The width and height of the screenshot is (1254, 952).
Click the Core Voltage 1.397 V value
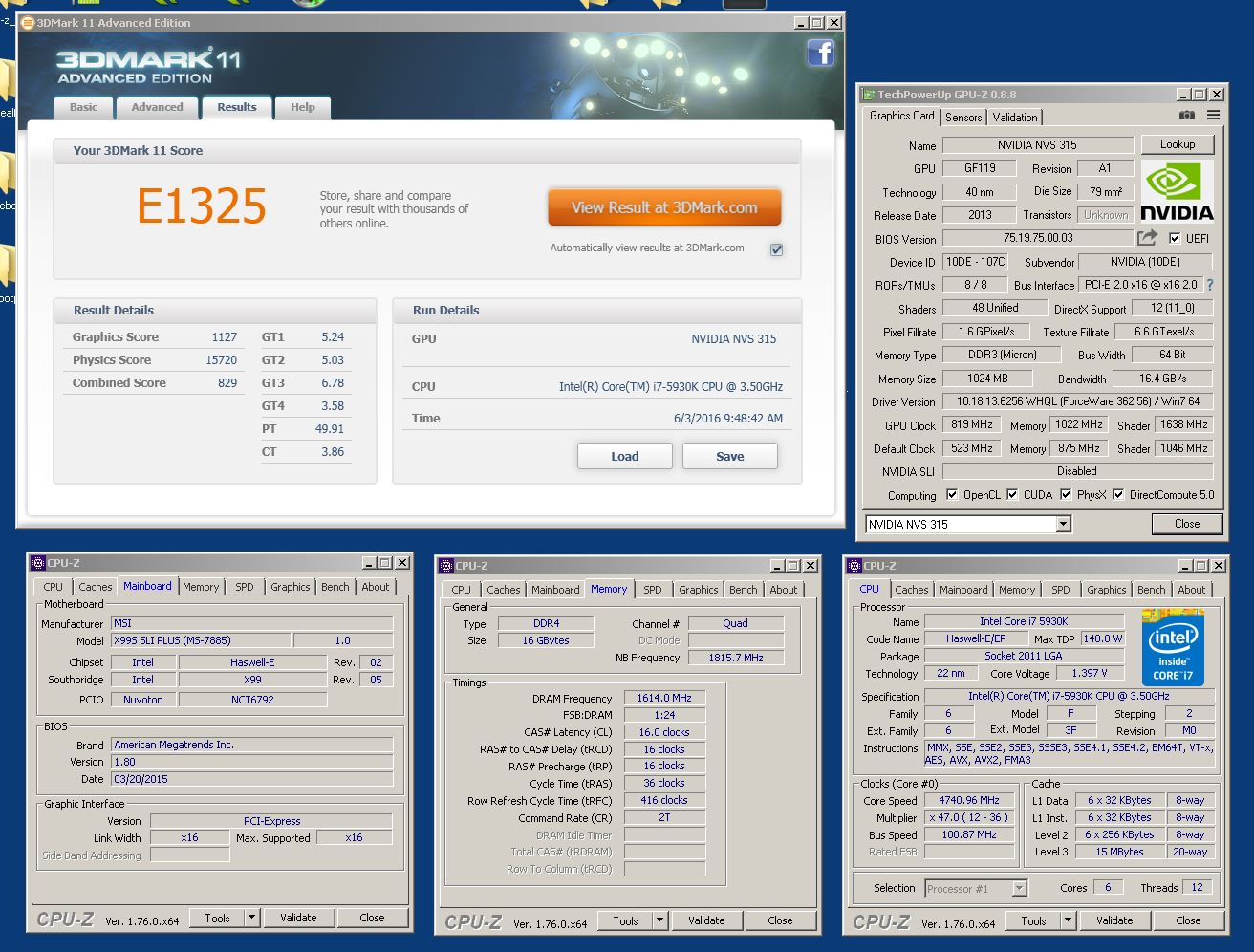[1092, 673]
